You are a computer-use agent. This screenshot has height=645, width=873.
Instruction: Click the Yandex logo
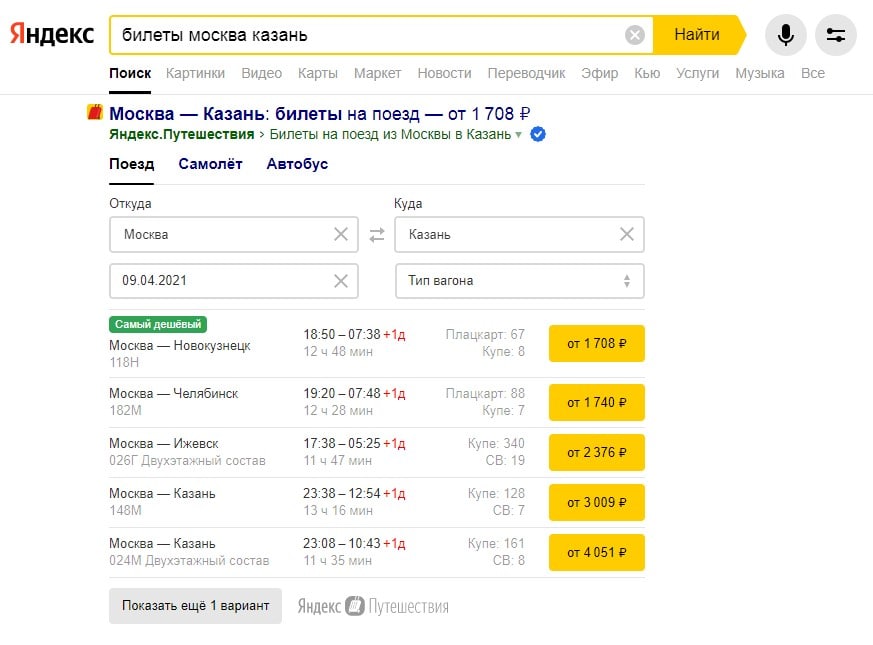tap(52, 35)
